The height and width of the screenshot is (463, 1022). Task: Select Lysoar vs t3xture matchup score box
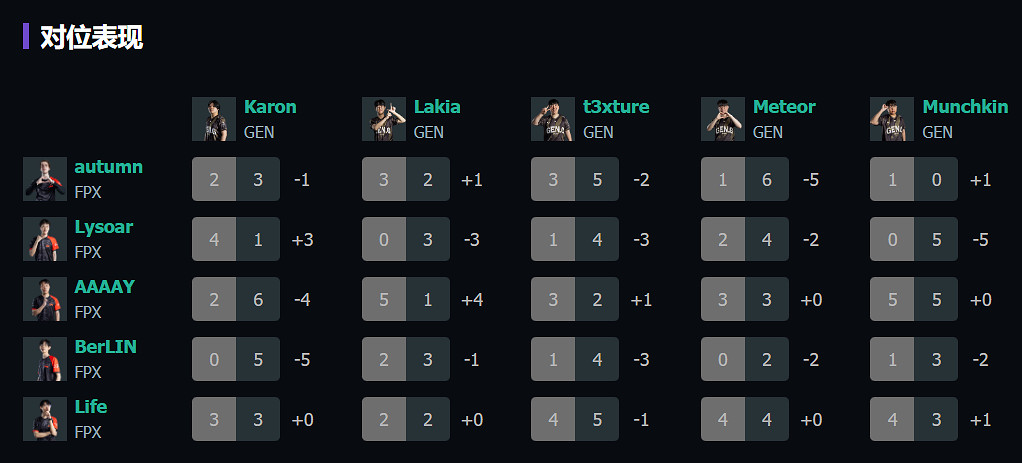(575, 239)
